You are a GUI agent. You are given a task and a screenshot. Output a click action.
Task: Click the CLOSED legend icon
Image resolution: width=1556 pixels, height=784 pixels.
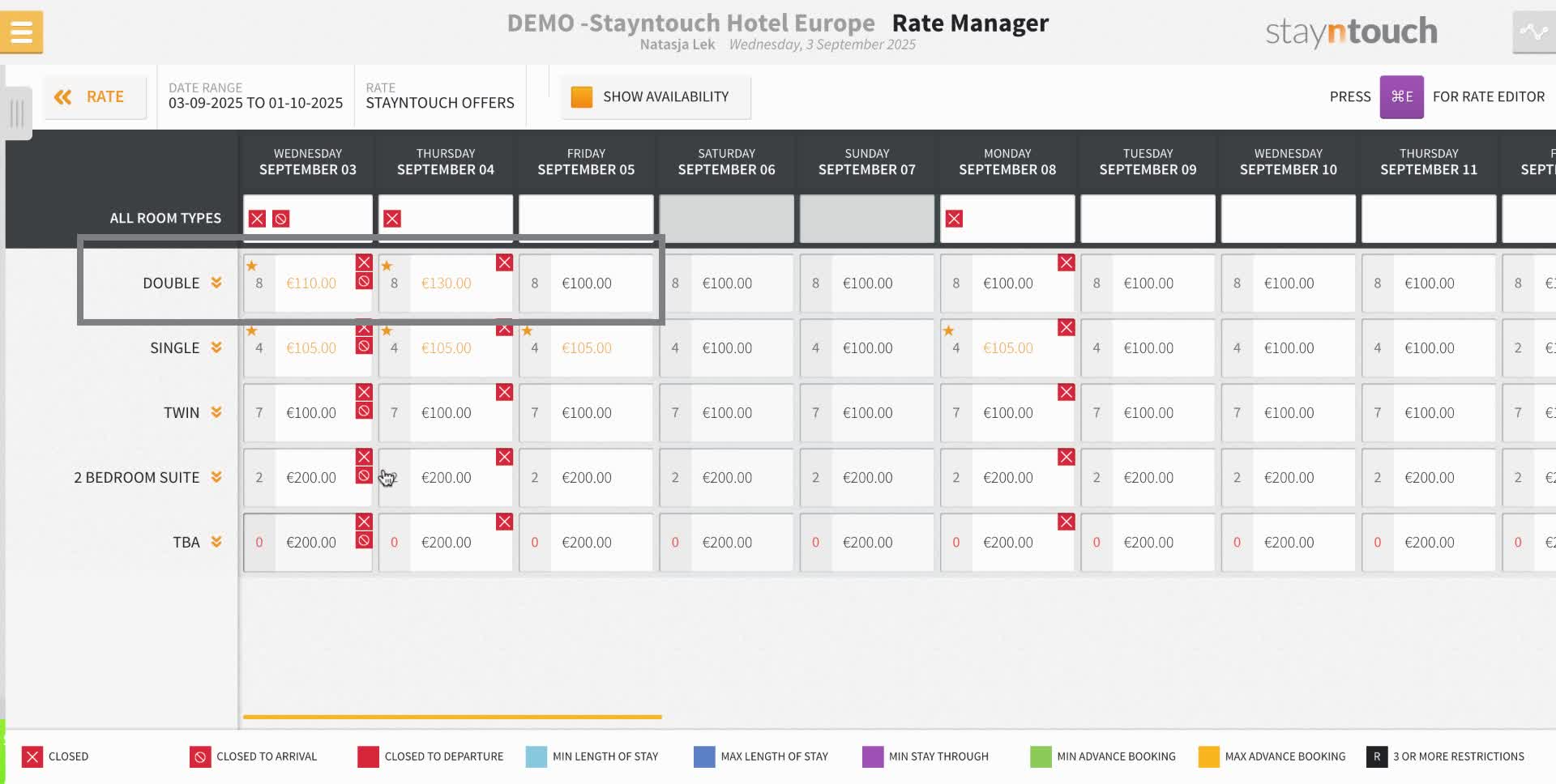coord(32,756)
